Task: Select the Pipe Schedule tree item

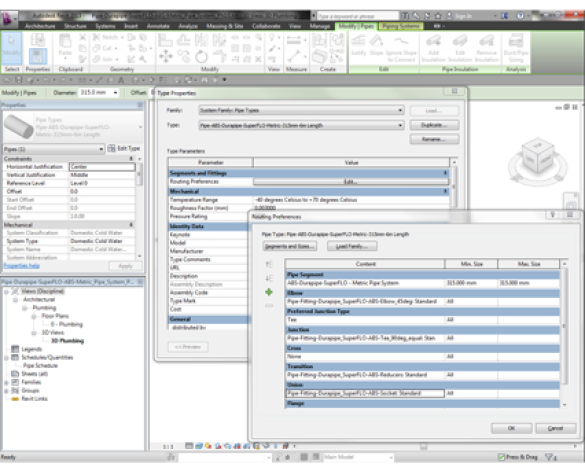Action: (40, 365)
